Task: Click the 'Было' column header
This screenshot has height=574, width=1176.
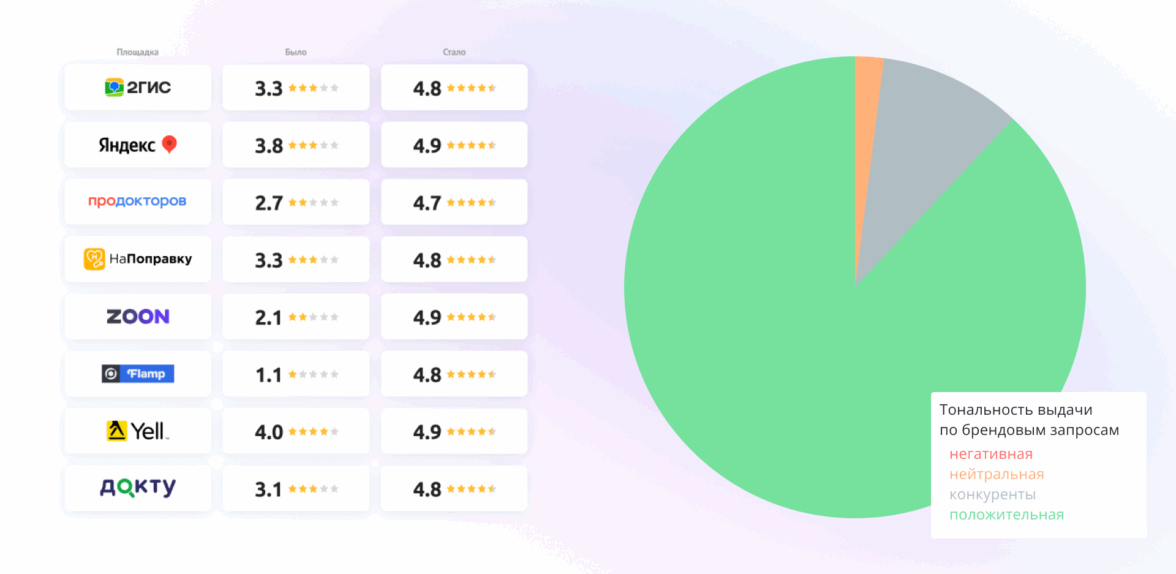Action: point(296,52)
